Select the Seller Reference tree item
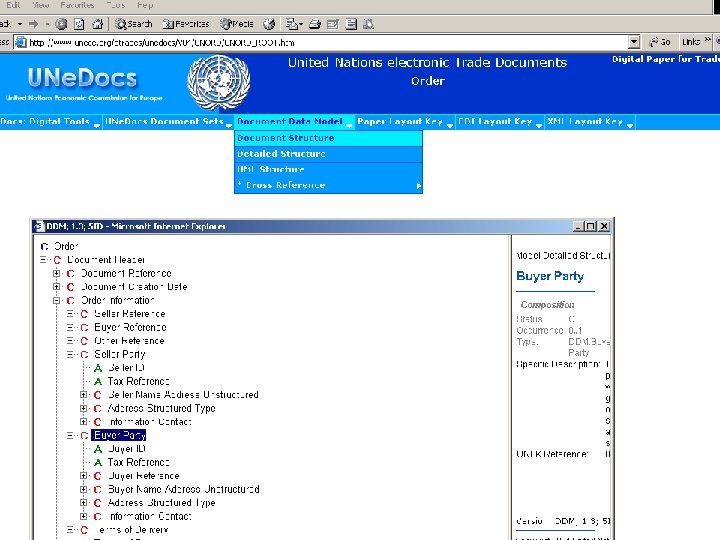 129,314
